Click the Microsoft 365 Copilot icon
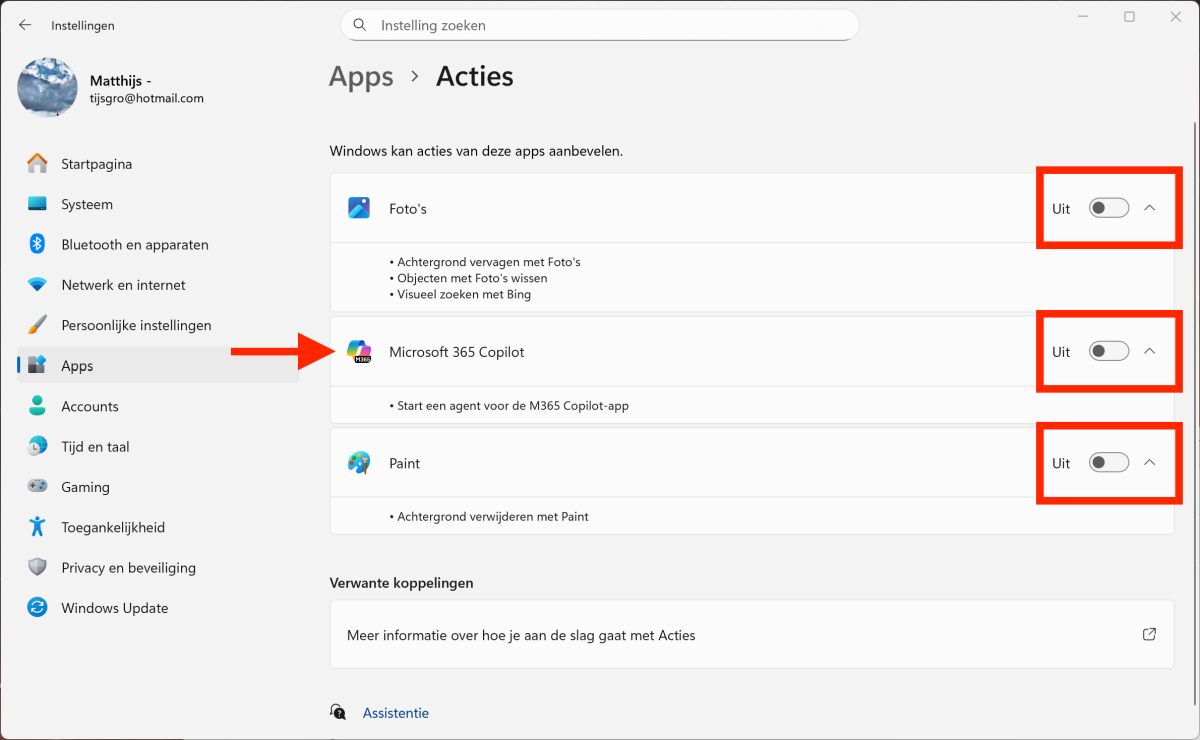1200x740 pixels. [358, 351]
